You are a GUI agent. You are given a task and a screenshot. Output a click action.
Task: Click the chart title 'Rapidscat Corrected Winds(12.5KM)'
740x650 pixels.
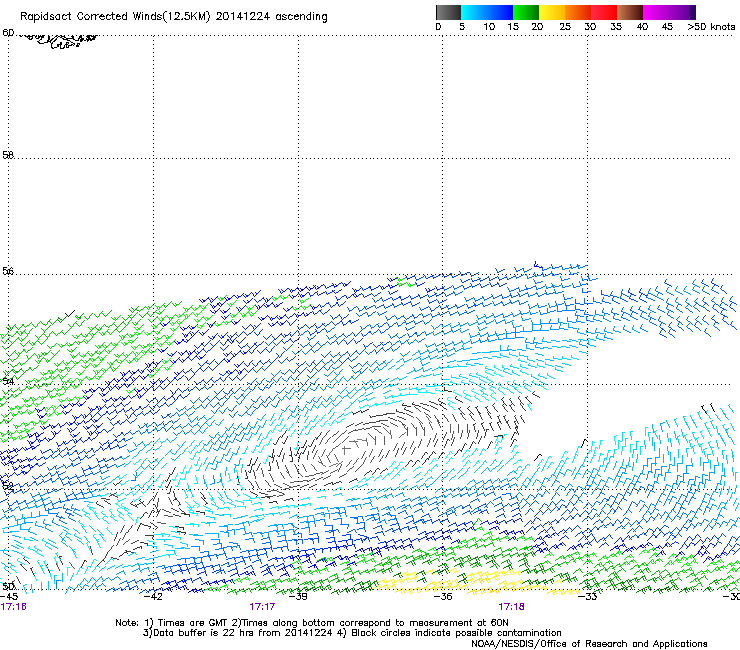(x=115, y=17)
